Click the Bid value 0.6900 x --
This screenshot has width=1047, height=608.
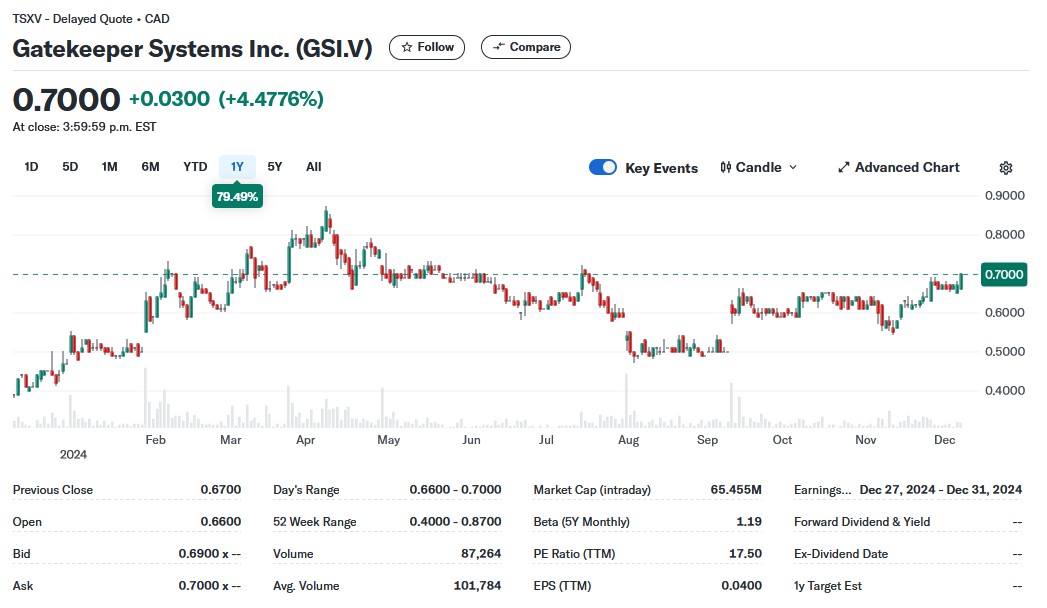click(x=210, y=554)
